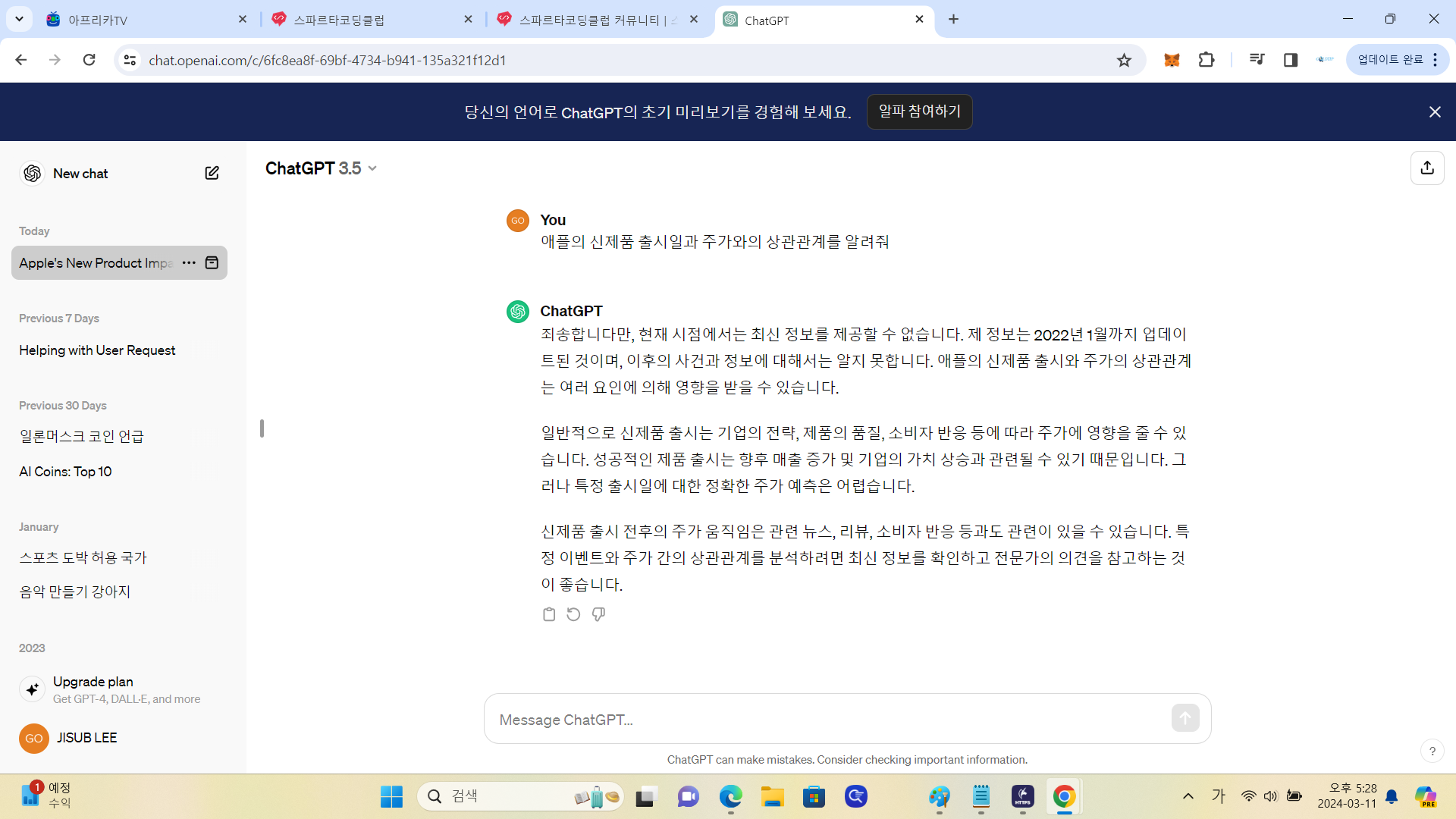Screen dimensions: 1456x819
Task: Archive the Apple's New Product chat
Action: coord(212,262)
